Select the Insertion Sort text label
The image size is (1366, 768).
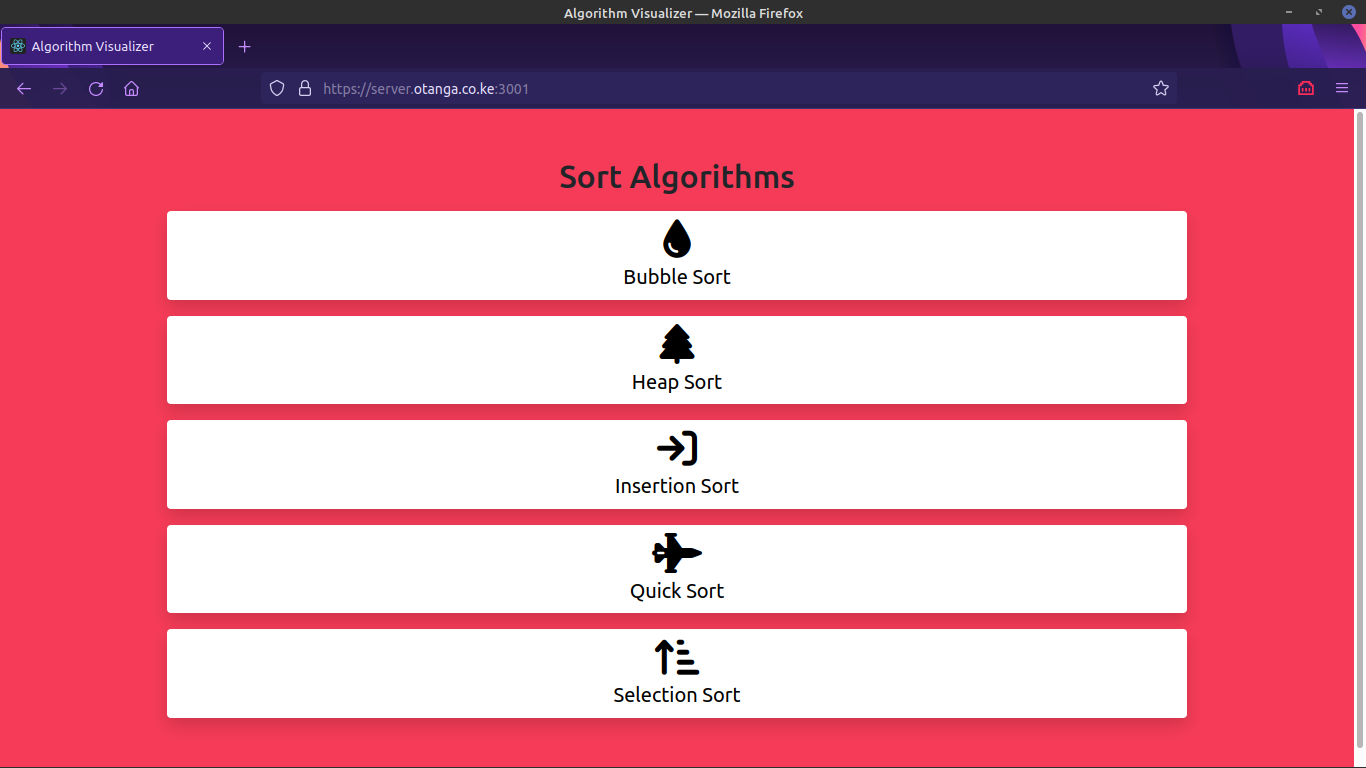point(677,486)
